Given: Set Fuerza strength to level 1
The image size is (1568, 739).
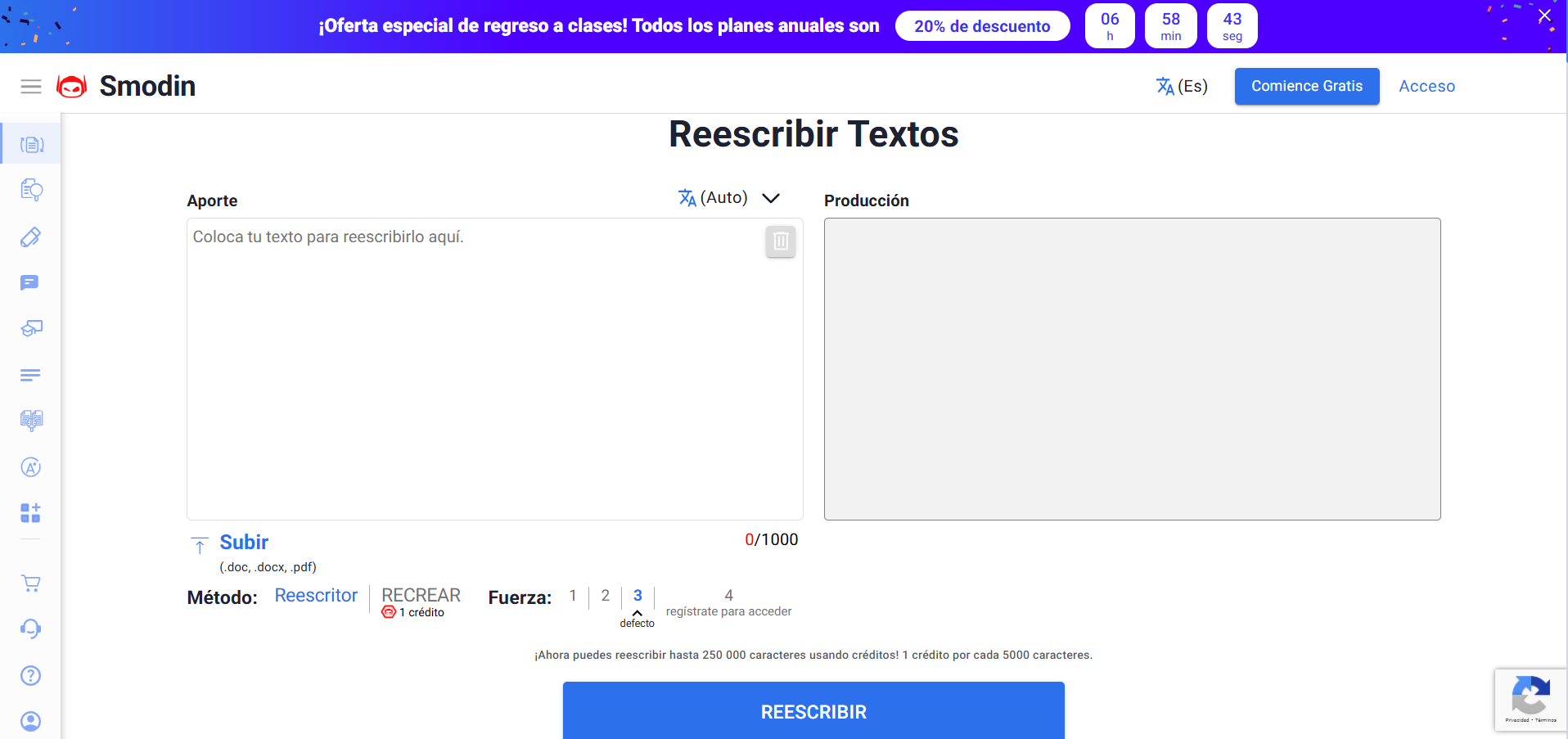Looking at the screenshot, I should click(573, 596).
